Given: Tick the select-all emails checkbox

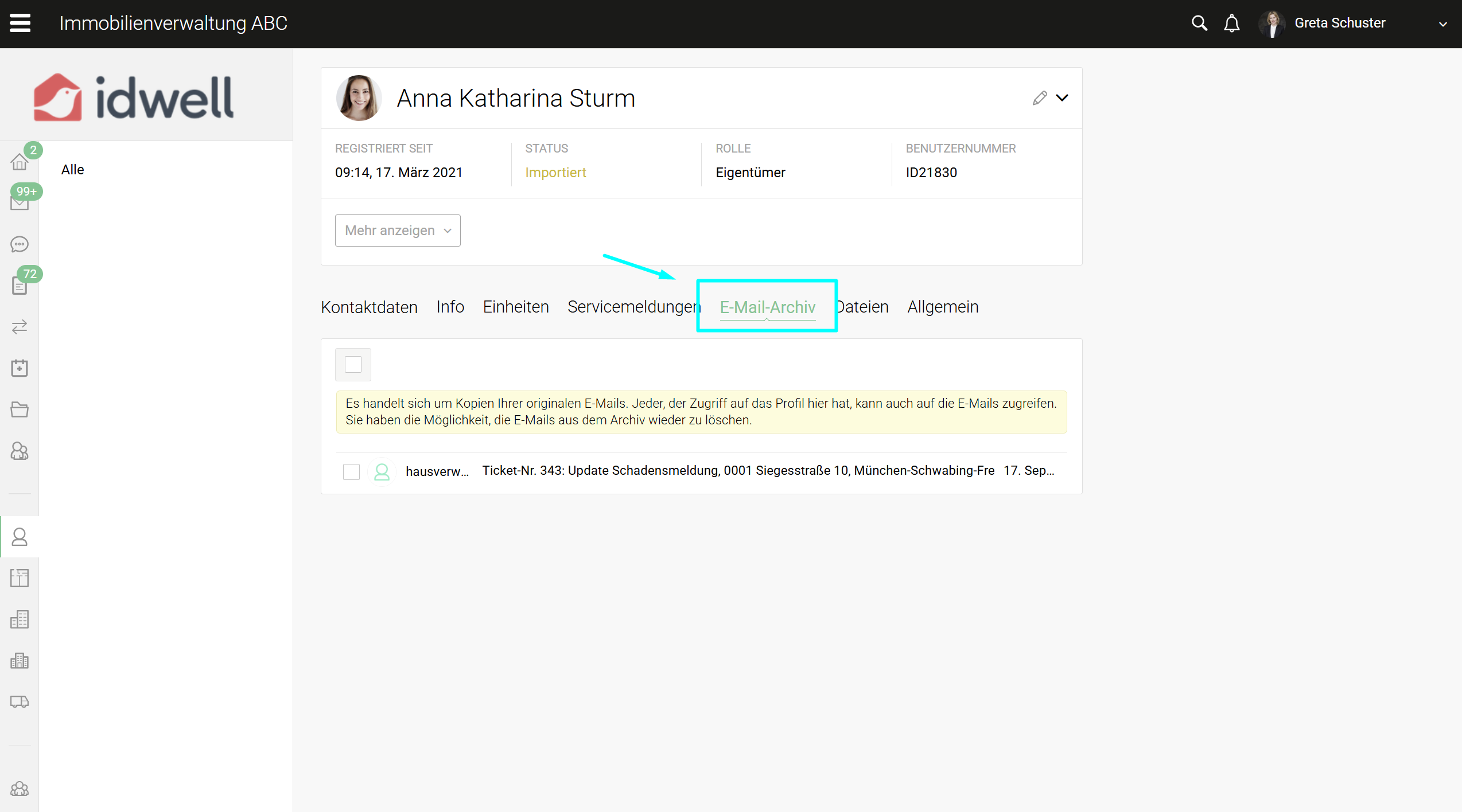Looking at the screenshot, I should pyautogui.click(x=353, y=365).
